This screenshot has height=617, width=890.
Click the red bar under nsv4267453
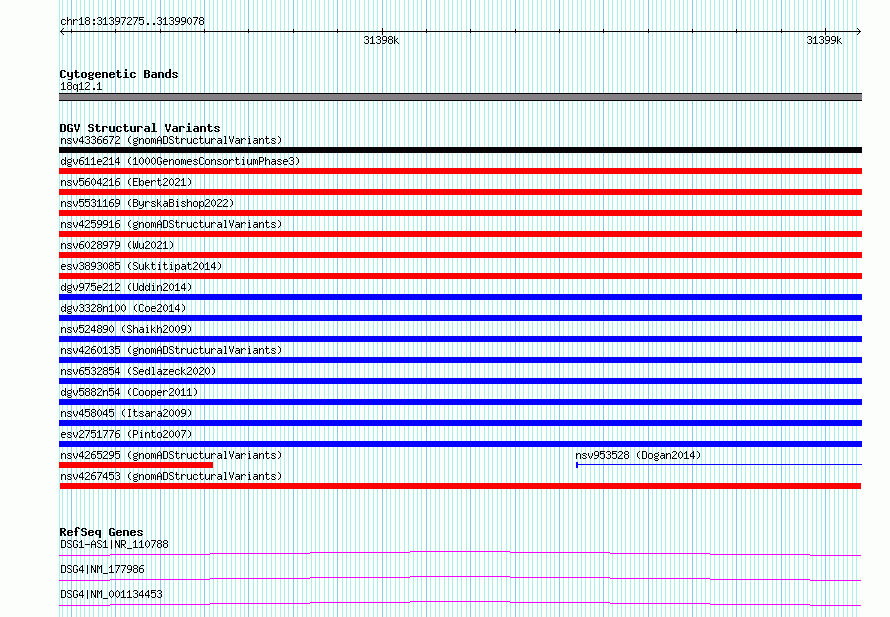[x=460, y=486]
